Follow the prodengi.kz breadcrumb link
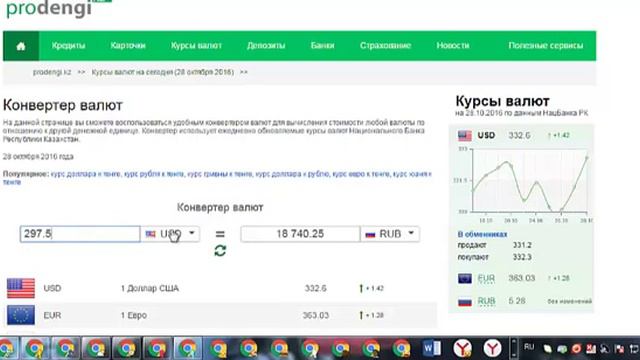 coord(52,72)
